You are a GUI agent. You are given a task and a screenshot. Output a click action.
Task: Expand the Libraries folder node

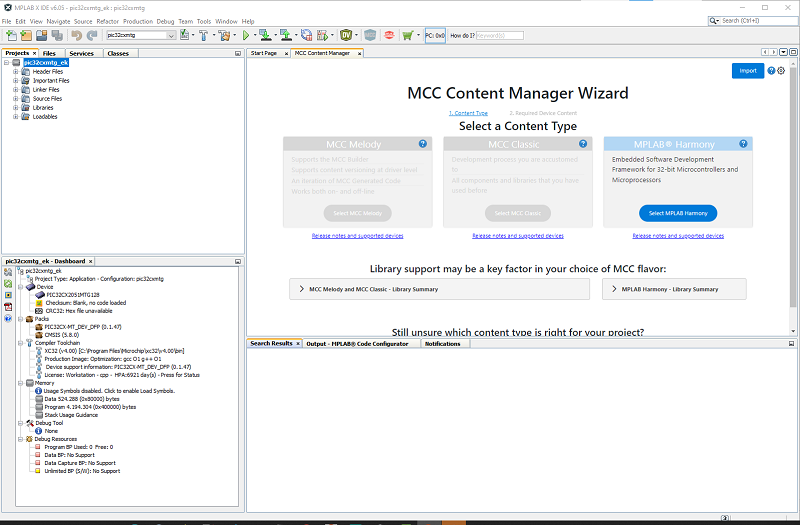pos(16,108)
